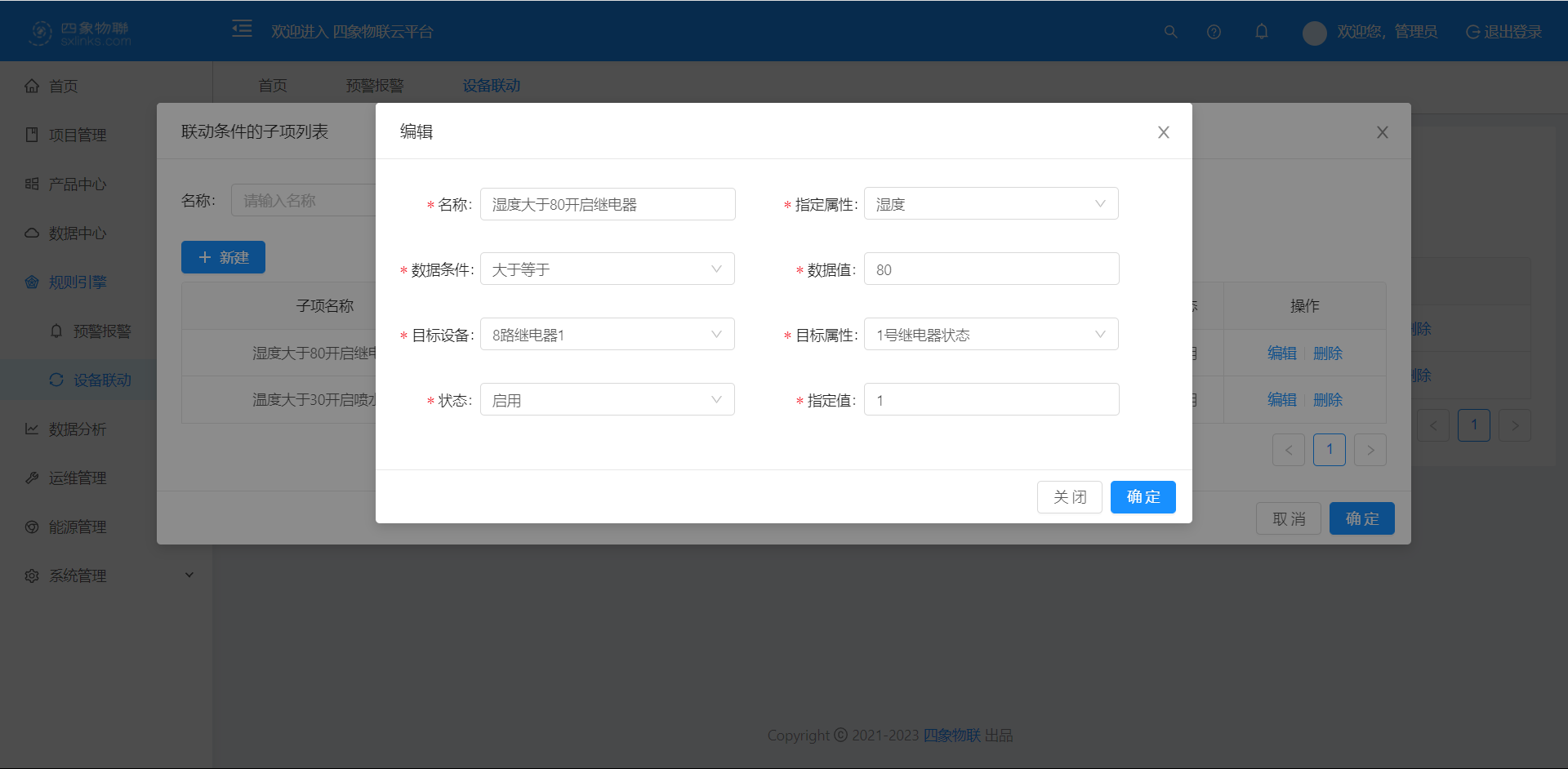
Task: Click the help question-mark icon
Action: [1214, 31]
